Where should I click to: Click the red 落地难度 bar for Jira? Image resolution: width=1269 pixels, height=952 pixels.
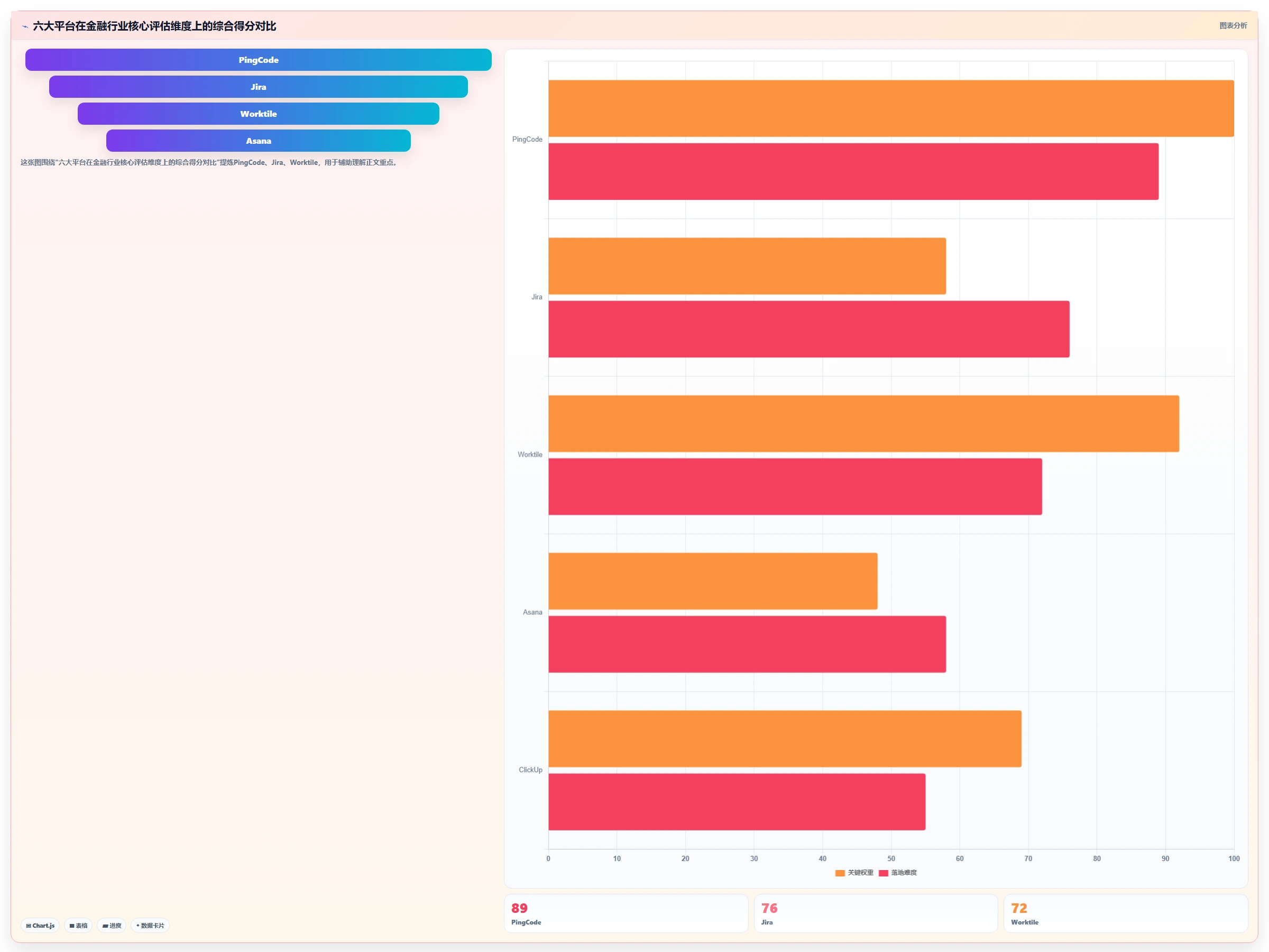pos(809,329)
